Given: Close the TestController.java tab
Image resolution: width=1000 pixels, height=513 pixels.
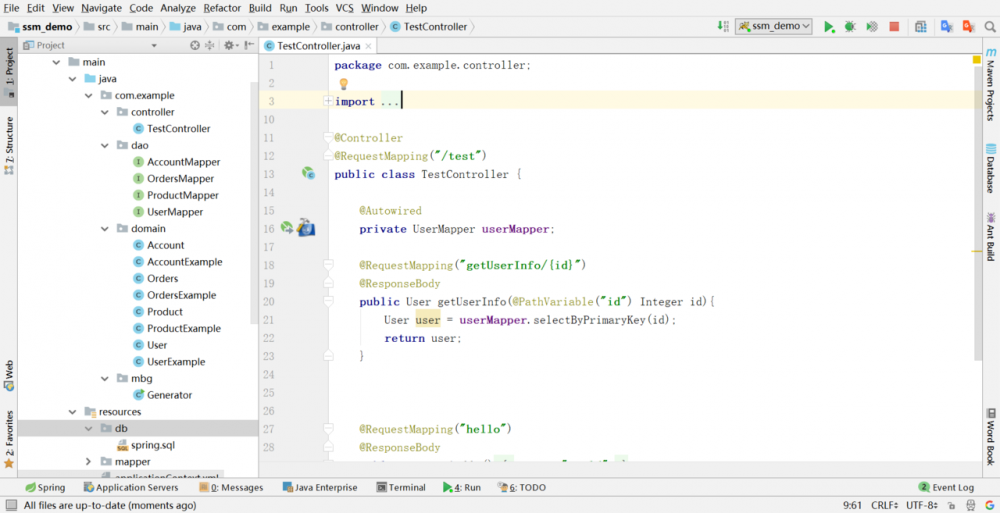Looking at the screenshot, I should pyautogui.click(x=368, y=46).
